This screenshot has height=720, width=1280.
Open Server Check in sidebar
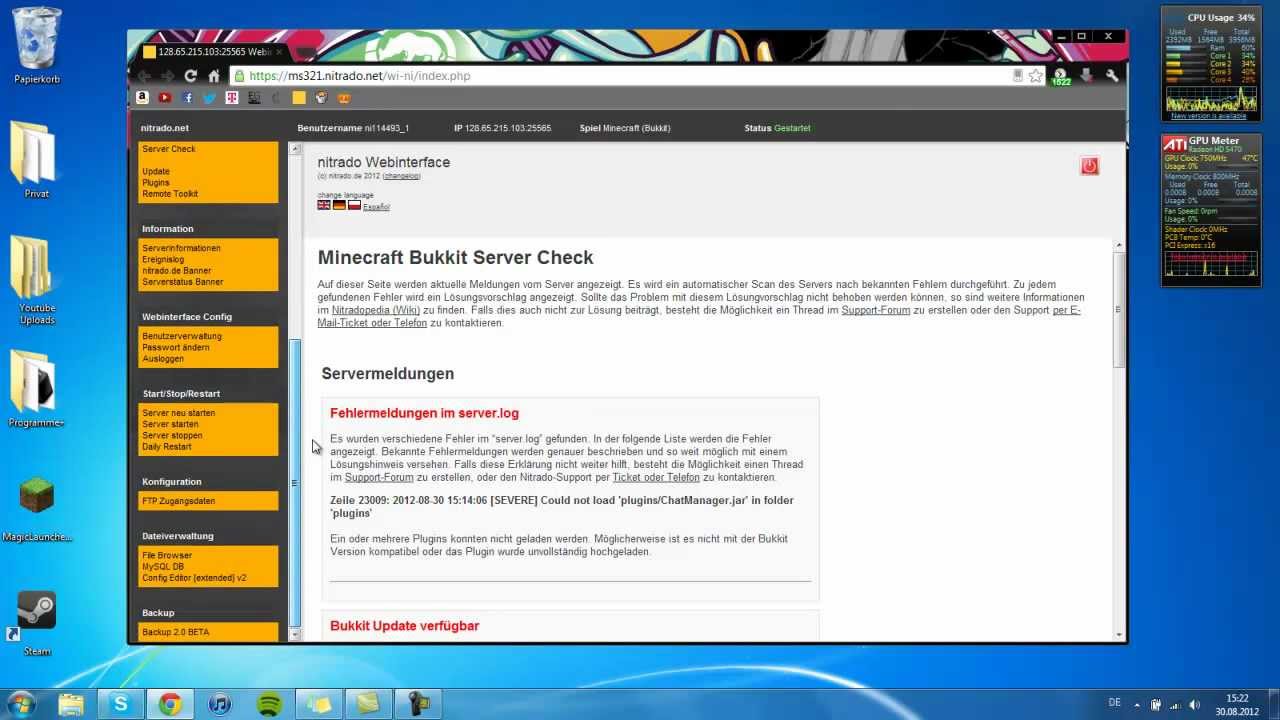(169, 149)
